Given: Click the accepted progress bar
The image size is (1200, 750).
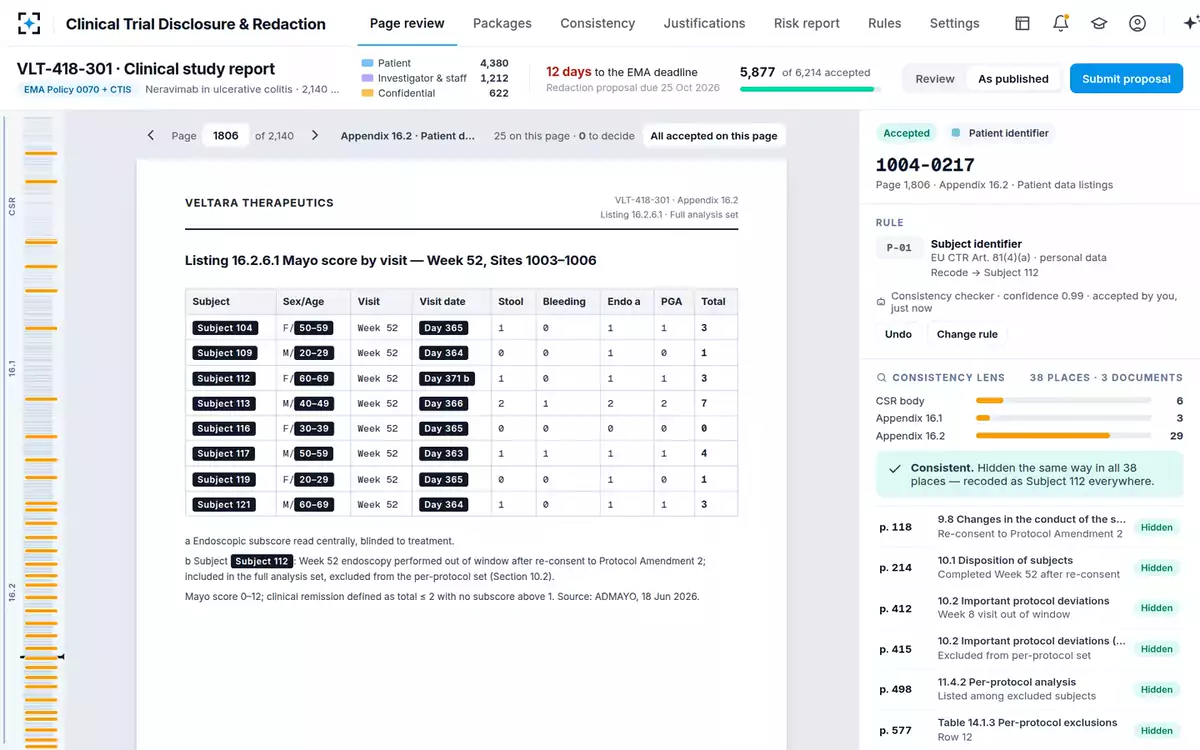Looking at the screenshot, I should pos(810,89).
